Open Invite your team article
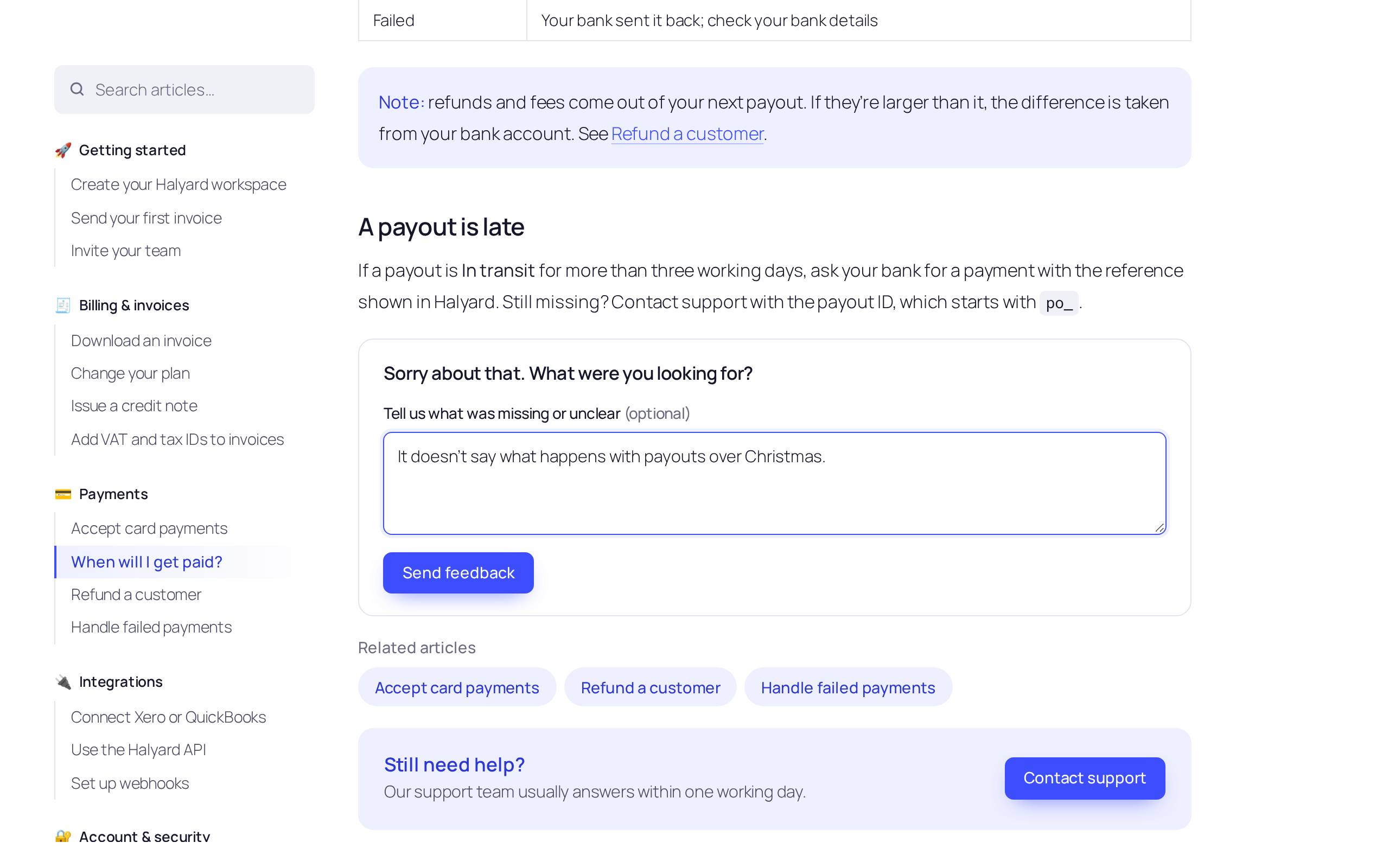The height and width of the screenshot is (868, 1389). (126, 250)
